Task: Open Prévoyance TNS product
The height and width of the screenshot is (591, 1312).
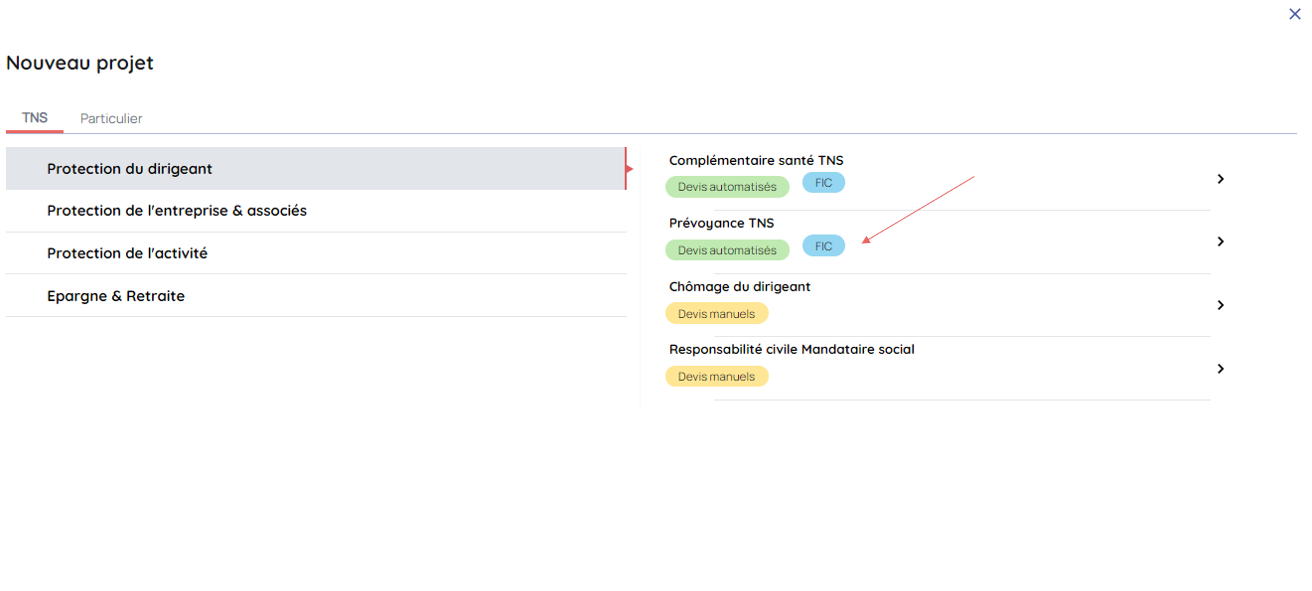Action: (x=721, y=224)
